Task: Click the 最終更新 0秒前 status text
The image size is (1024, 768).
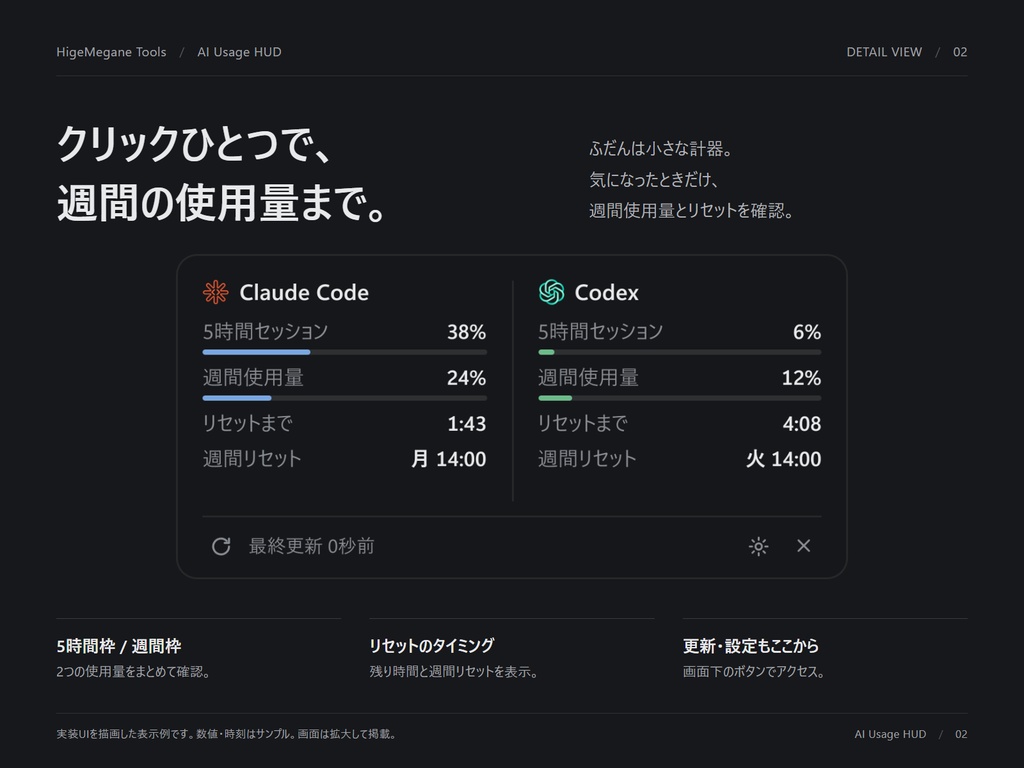Action: [x=312, y=546]
